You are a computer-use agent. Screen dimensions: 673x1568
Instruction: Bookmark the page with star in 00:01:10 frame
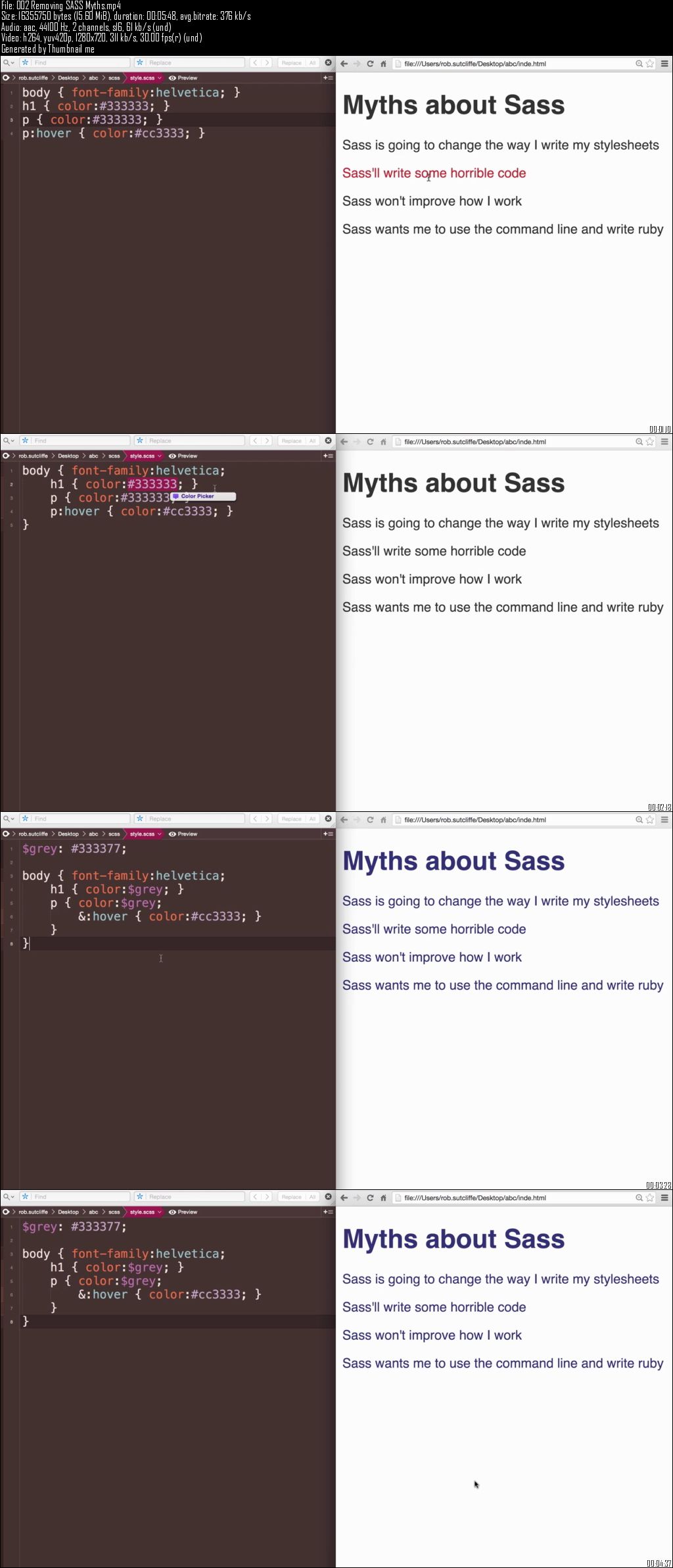650,64
